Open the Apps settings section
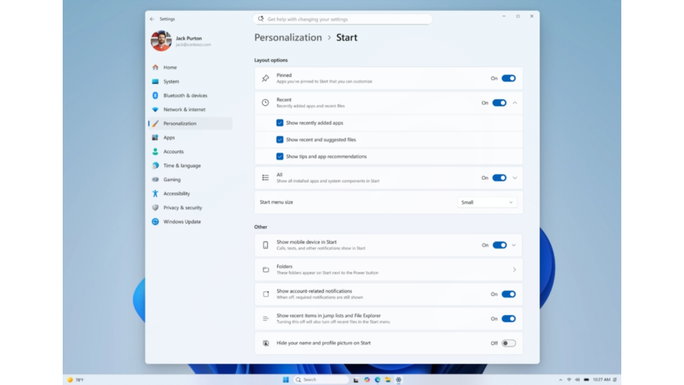Image resolution: width=684 pixels, height=385 pixels. click(169, 137)
